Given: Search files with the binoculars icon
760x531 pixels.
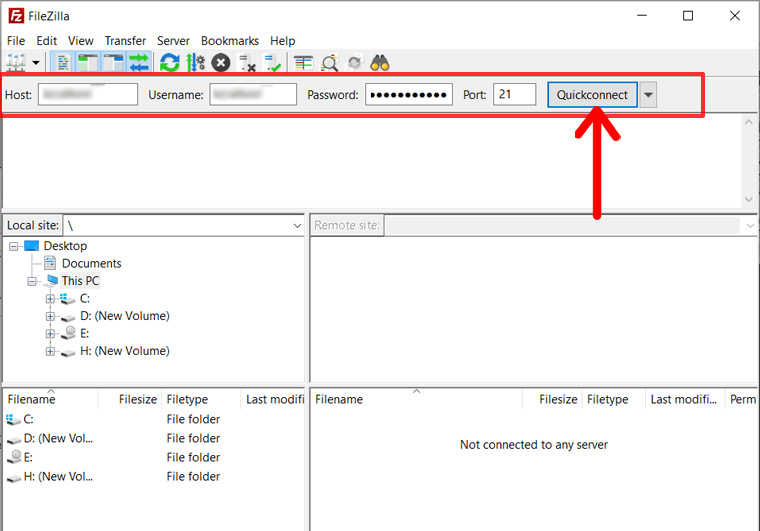Looking at the screenshot, I should [380, 62].
